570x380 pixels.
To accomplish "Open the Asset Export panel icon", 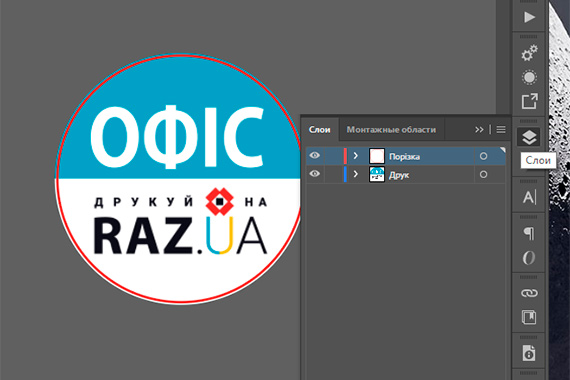I will 529,101.
